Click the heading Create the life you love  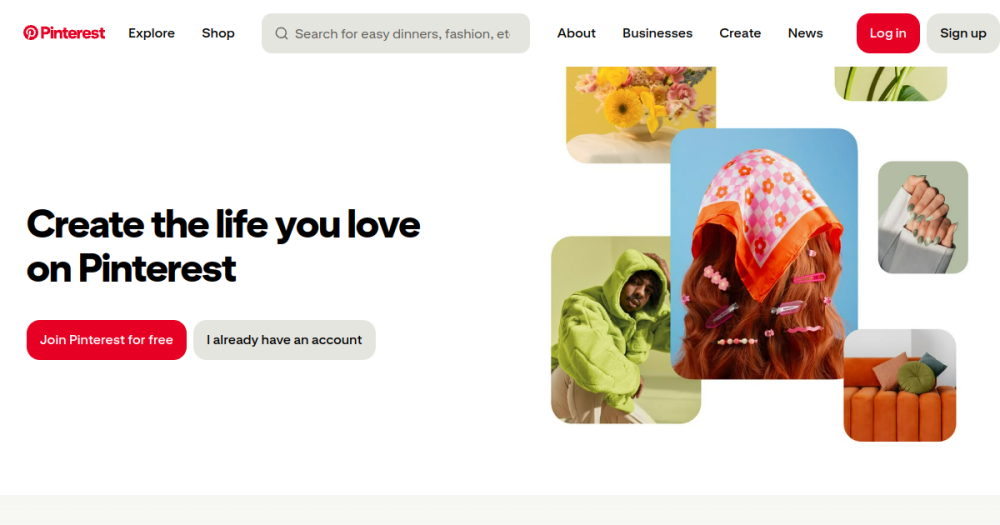(223, 246)
